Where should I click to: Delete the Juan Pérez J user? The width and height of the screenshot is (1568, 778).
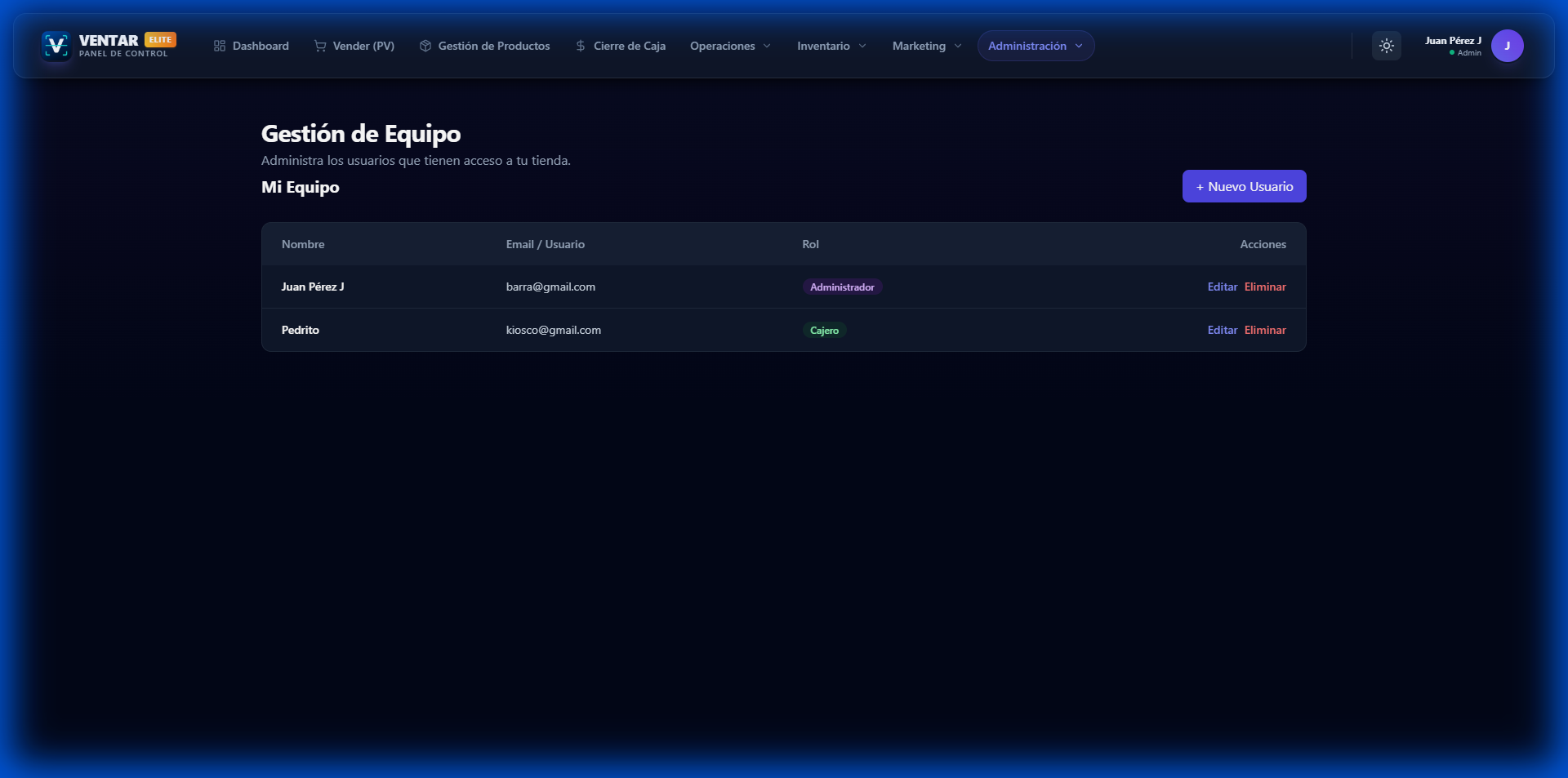pyautogui.click(x=1265, y=287)
